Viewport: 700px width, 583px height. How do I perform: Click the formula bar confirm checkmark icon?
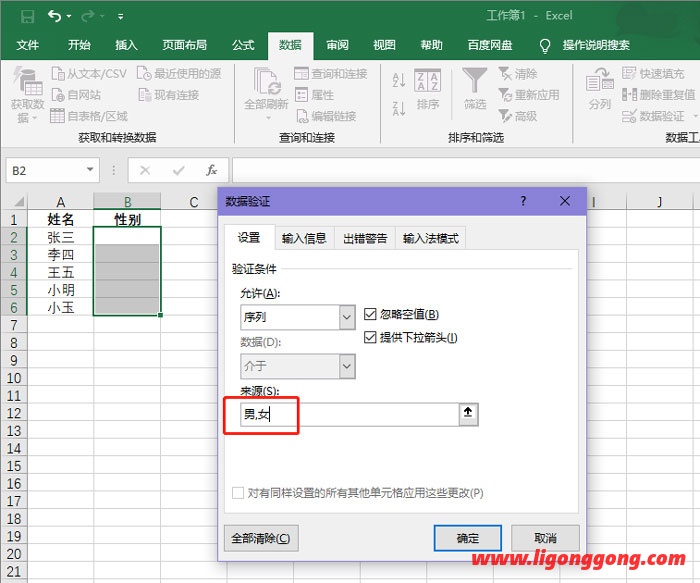179,171
